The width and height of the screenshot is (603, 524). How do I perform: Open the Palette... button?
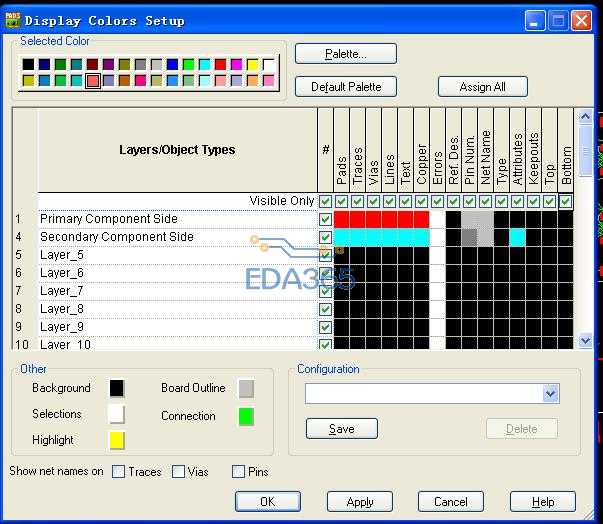click(346, 54)
